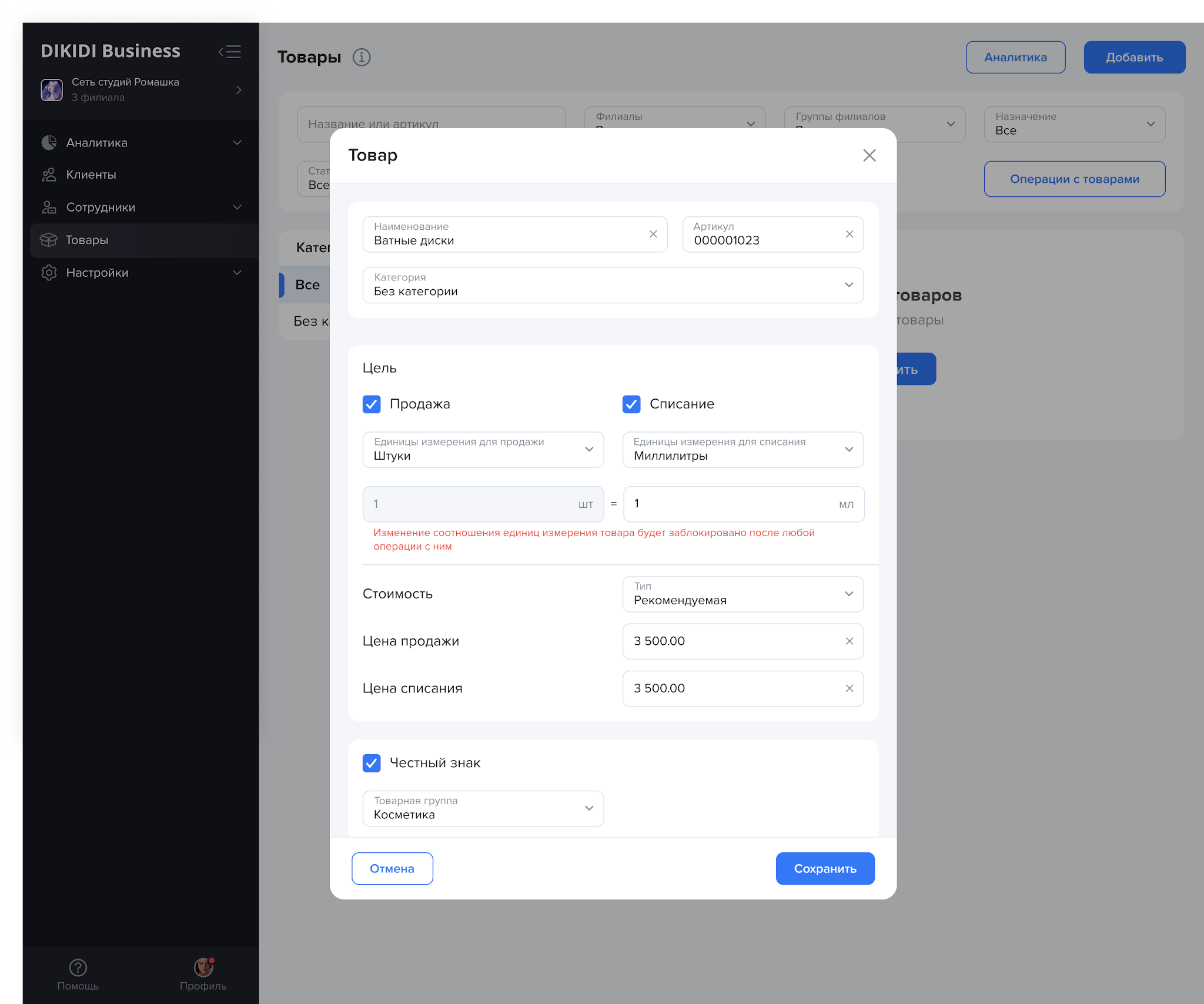Clear the Цена продажи value

tap(850, 641)
